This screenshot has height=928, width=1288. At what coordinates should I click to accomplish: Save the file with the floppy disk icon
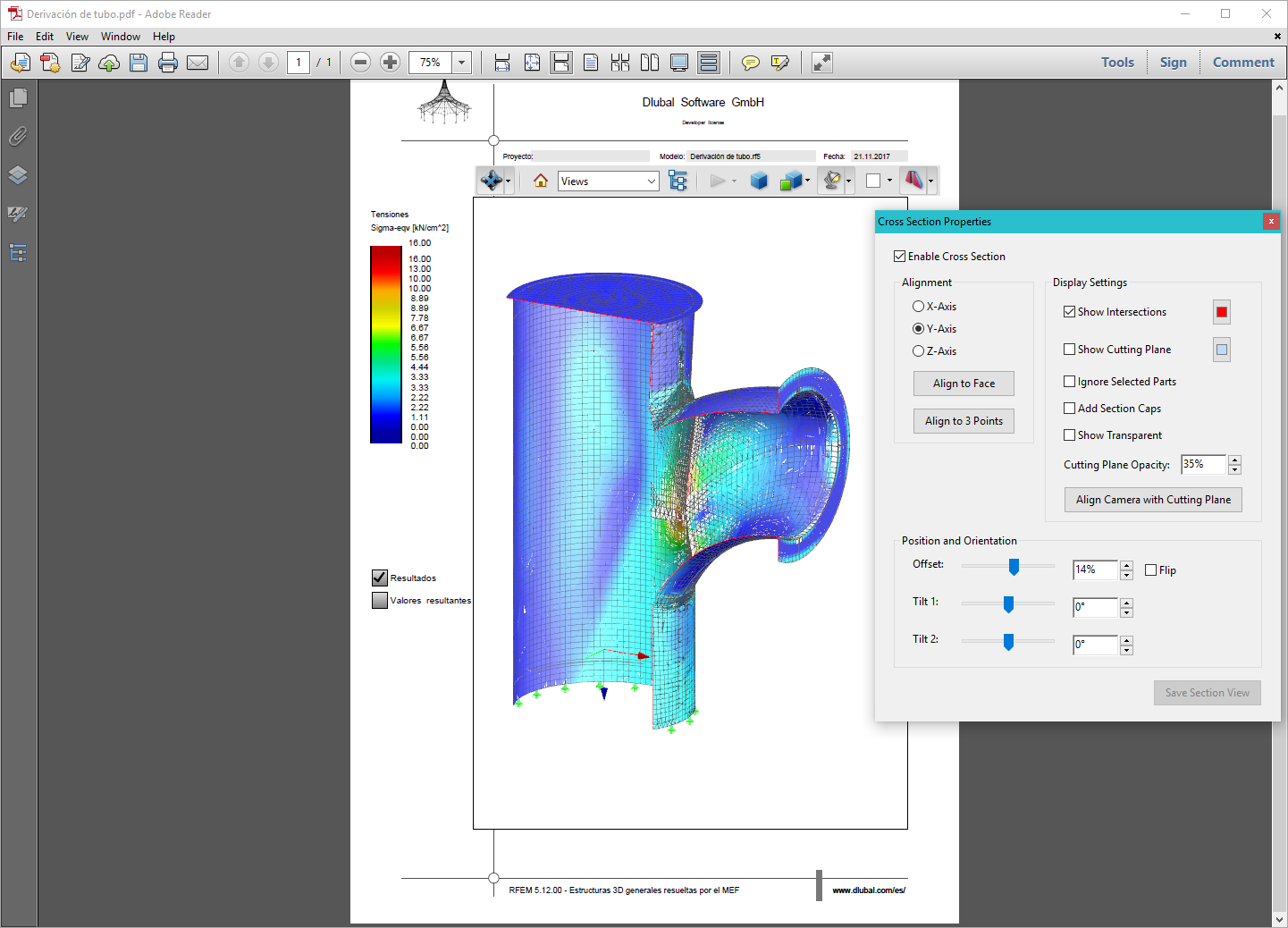point(139,63)
